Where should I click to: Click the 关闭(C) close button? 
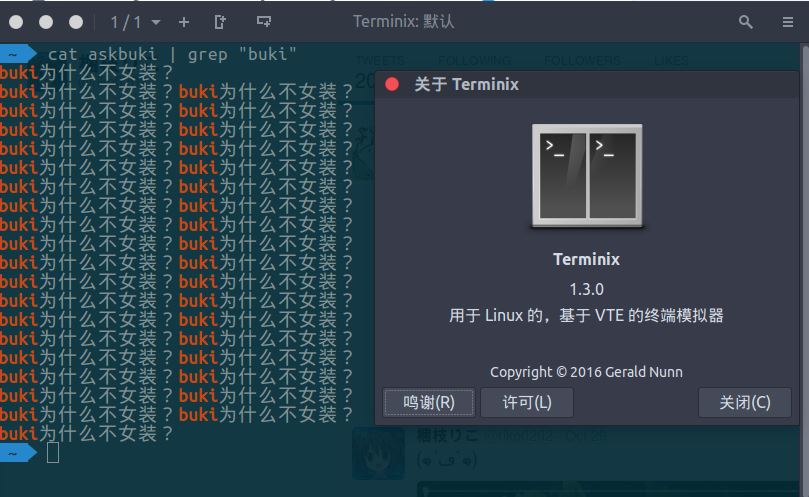click(745, 402)
